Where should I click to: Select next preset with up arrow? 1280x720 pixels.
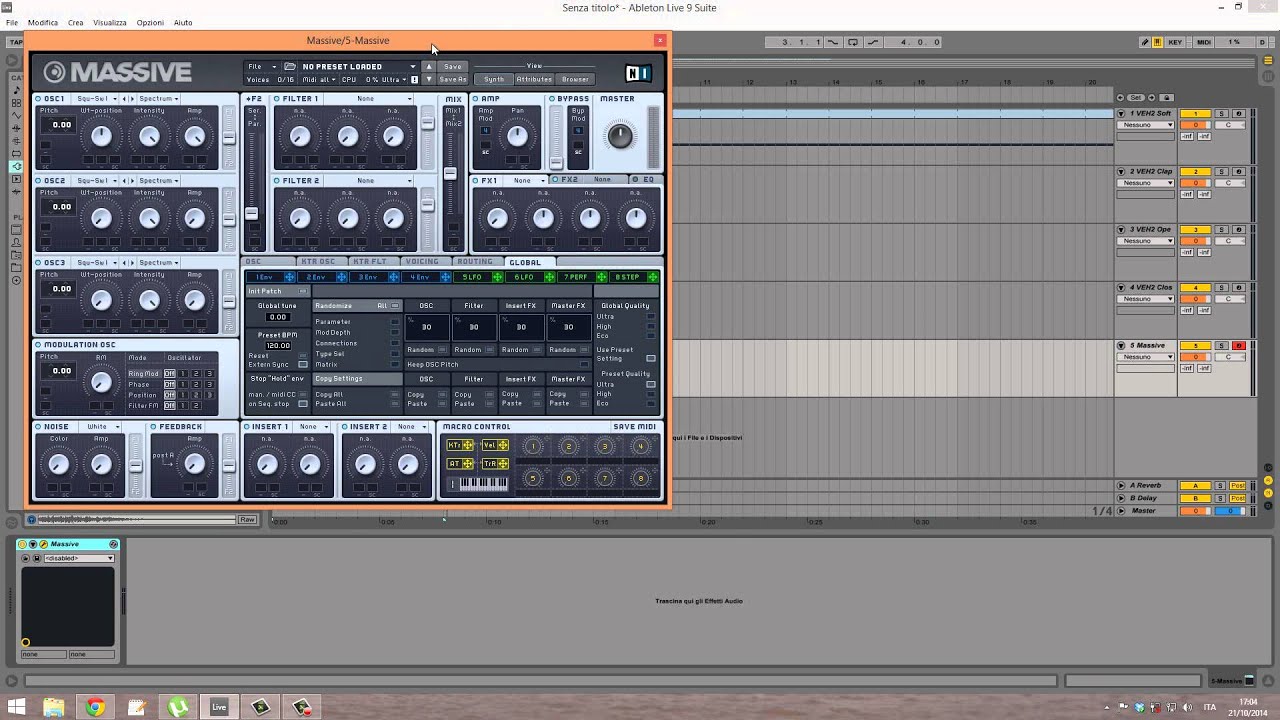click(429, 67)
